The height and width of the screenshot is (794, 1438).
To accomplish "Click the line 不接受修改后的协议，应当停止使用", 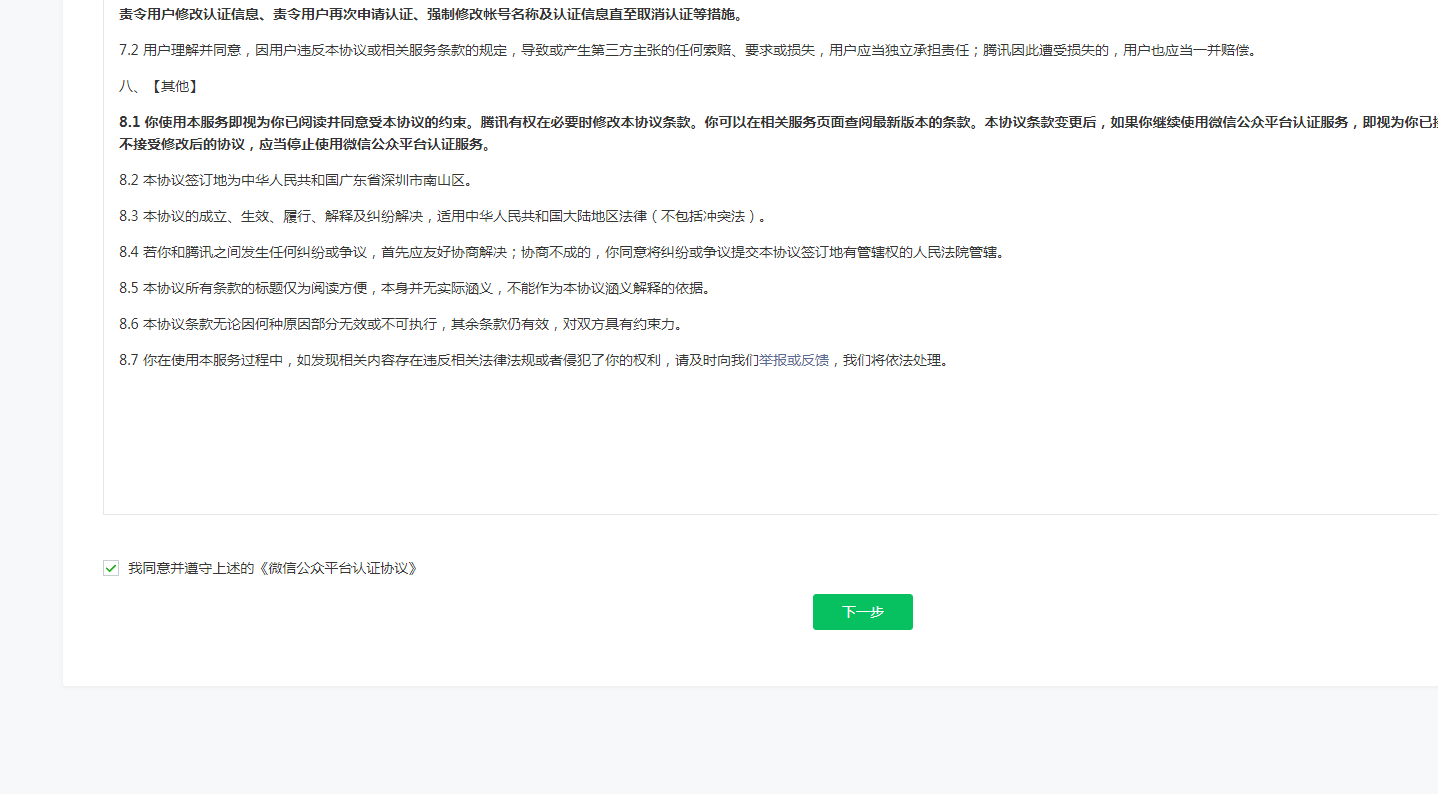I will tap(304, 144).
